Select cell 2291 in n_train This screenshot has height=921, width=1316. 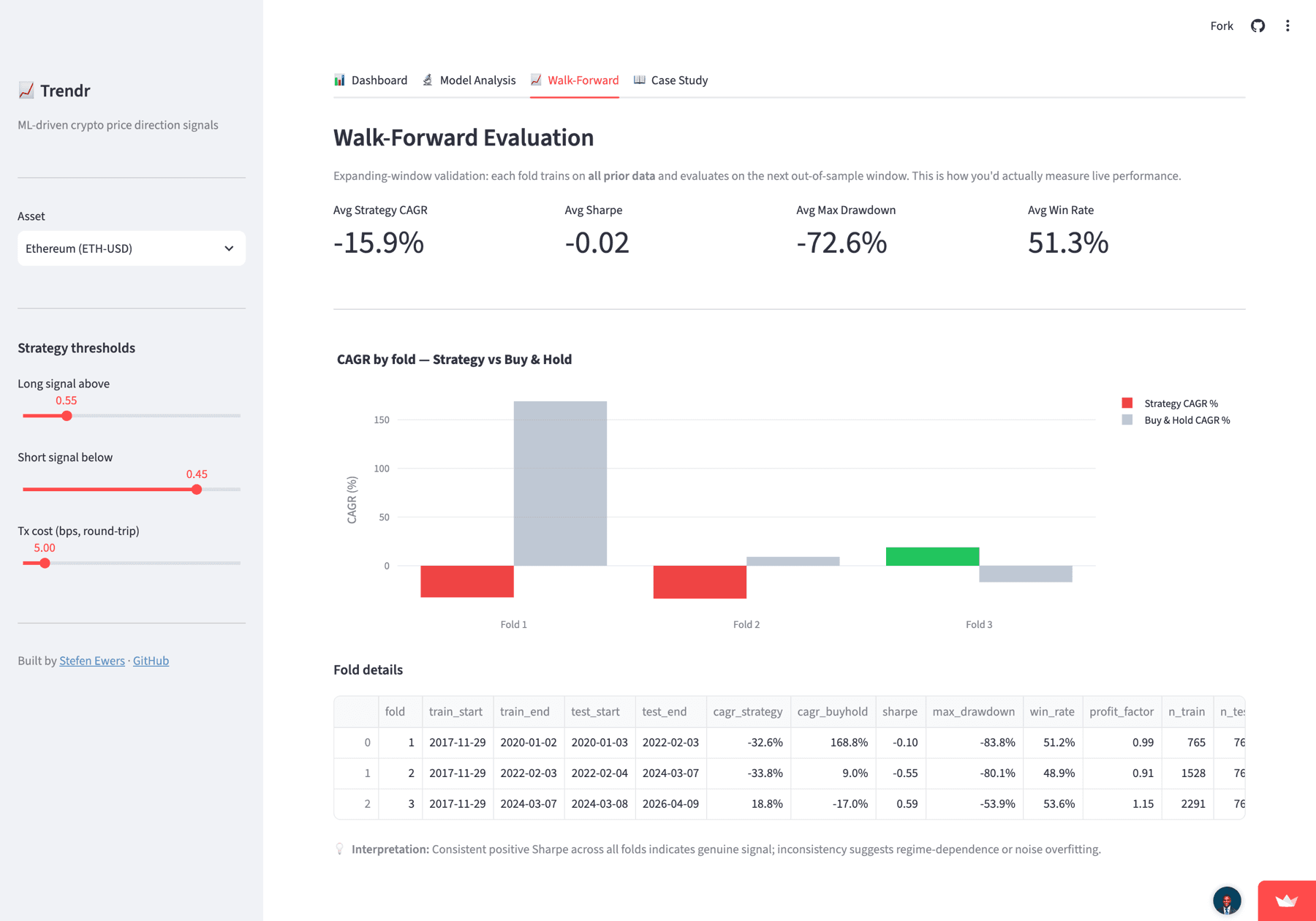1187,803
